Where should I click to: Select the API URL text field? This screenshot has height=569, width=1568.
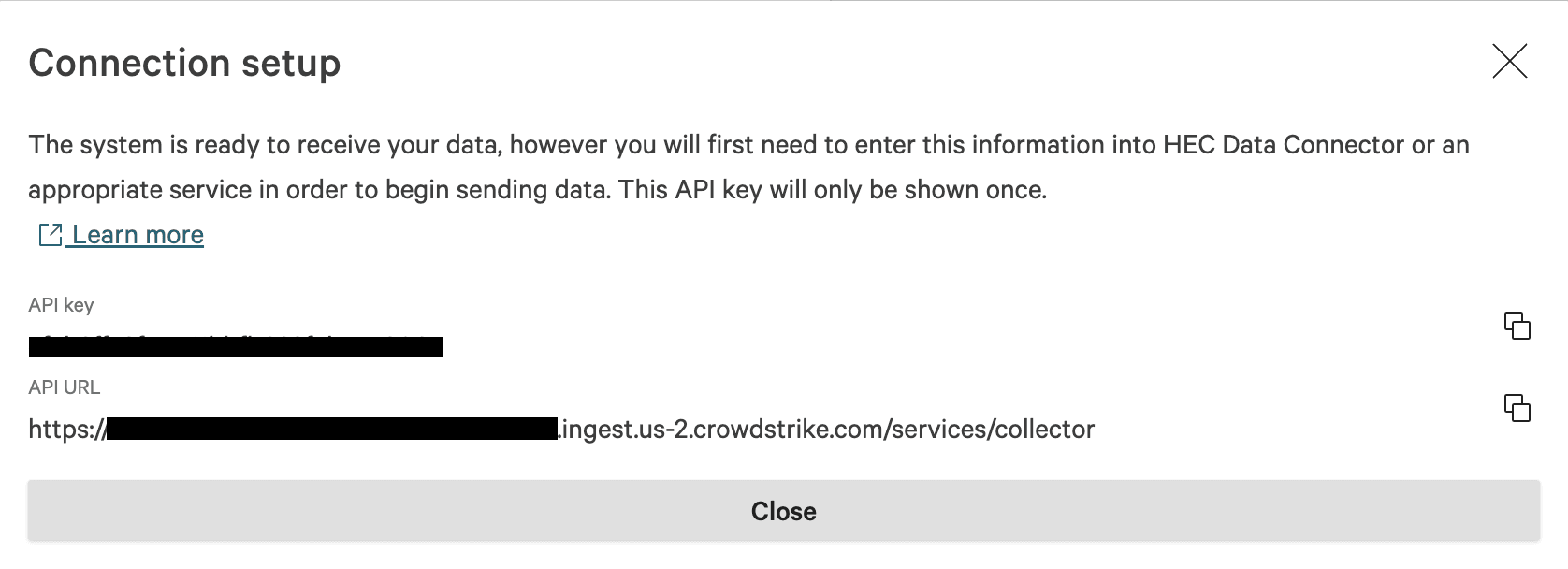(x=561, y=430)
